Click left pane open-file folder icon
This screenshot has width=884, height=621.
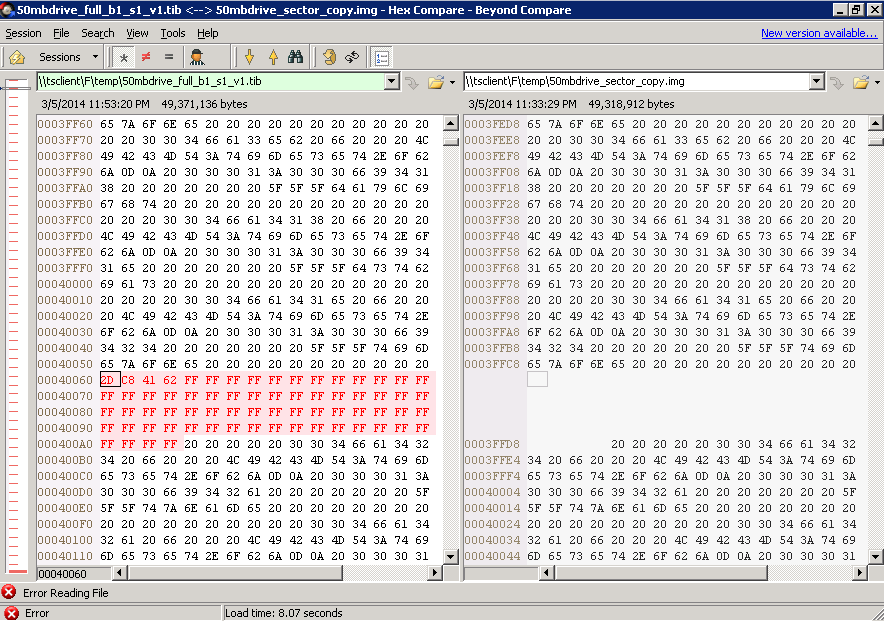(435, 83)
